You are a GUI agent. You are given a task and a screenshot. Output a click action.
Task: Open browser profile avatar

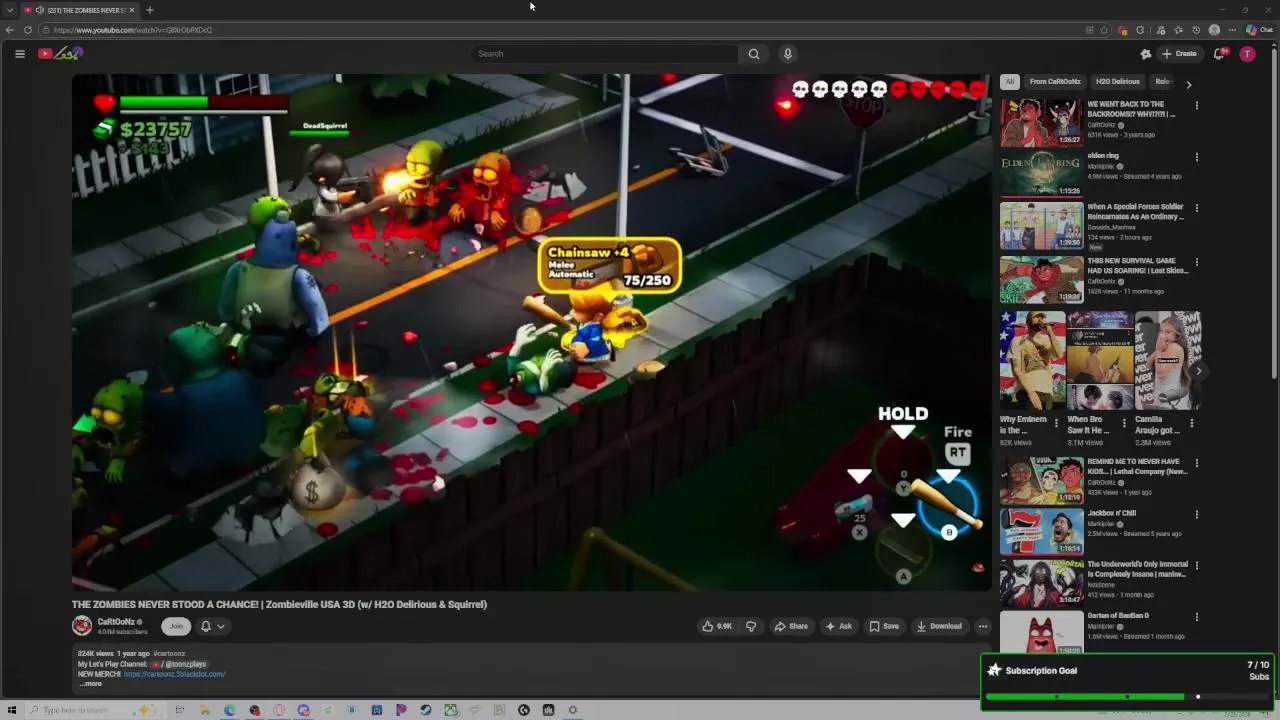coord(1214,30)
